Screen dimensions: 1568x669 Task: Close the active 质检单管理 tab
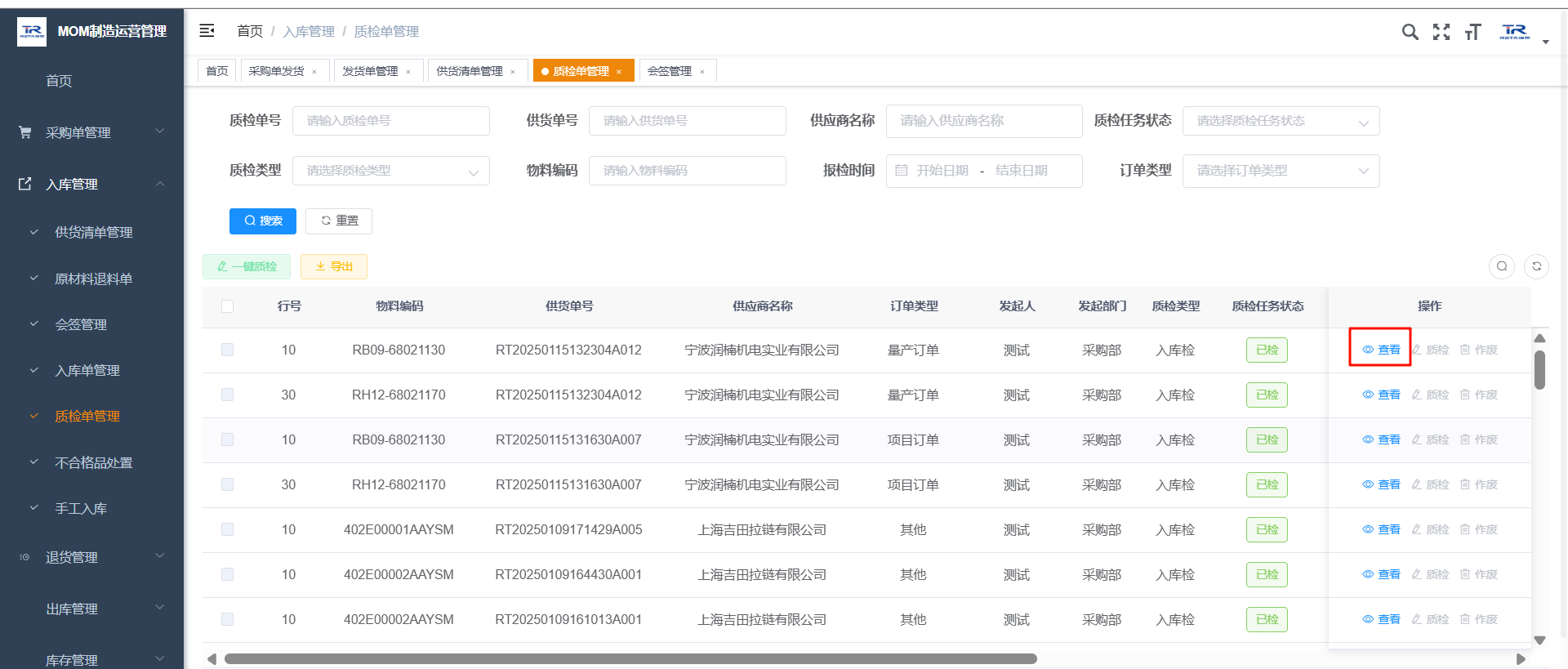(619, 72)
